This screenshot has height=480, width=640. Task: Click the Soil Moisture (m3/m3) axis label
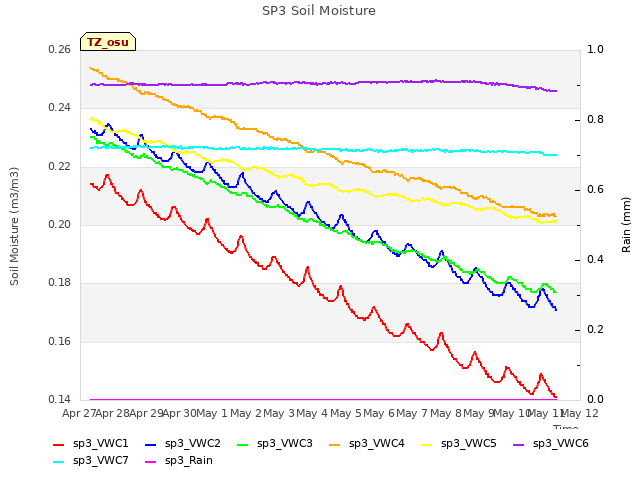(14, 226)
